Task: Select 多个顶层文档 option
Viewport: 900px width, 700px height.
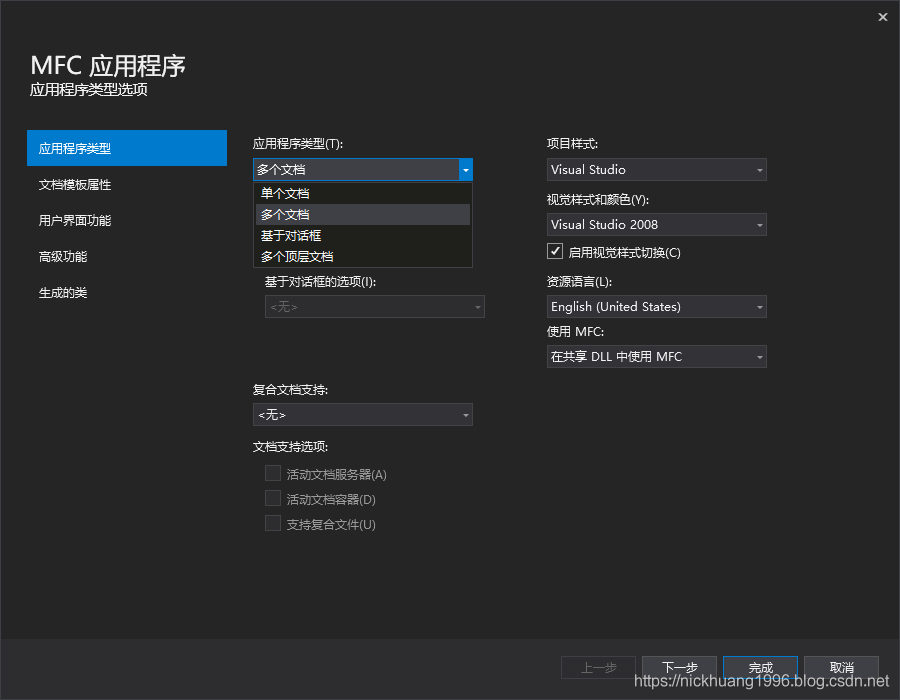Action: [x=363, y=256]
